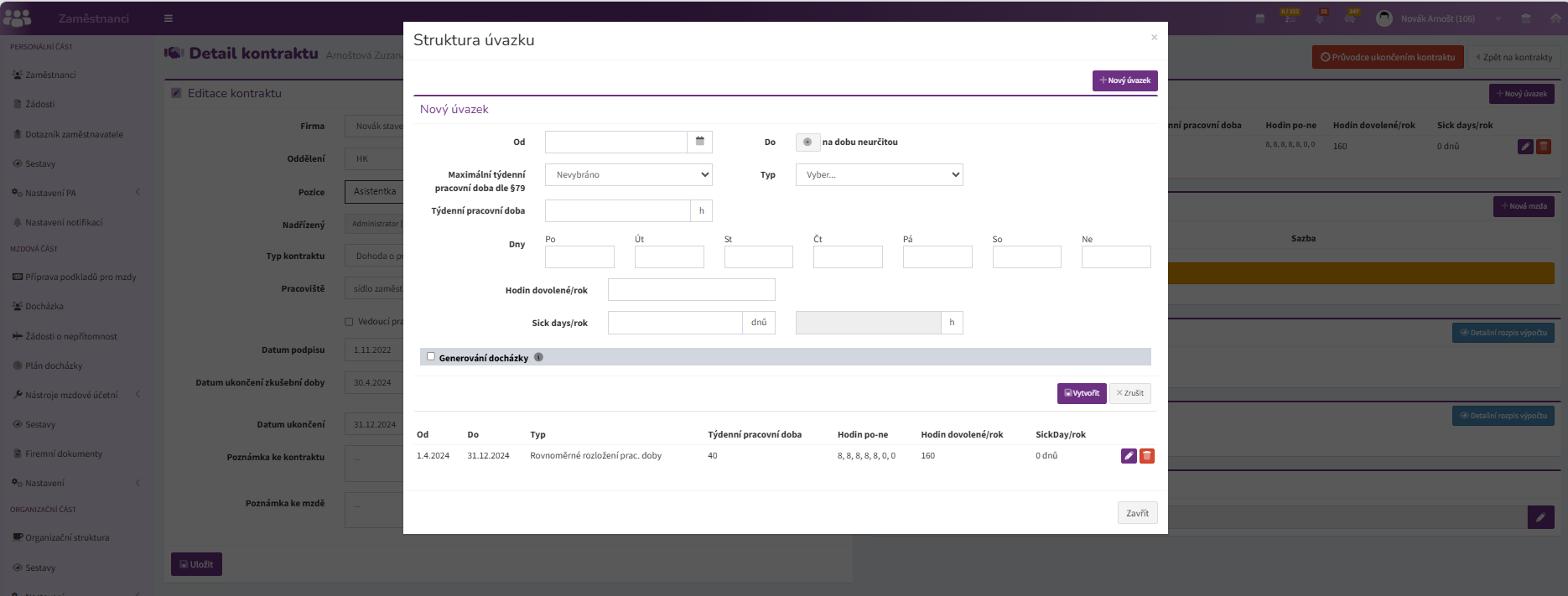Open the Od date calendar picker
The image size is (1568, 596).
pyautogui.click(x=699, y=142)
